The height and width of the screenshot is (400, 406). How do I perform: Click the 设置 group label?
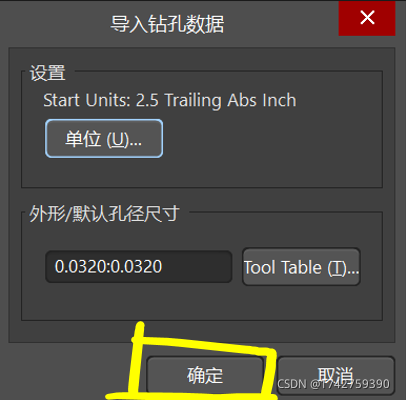pyautogui.click(x=47, y=72)
